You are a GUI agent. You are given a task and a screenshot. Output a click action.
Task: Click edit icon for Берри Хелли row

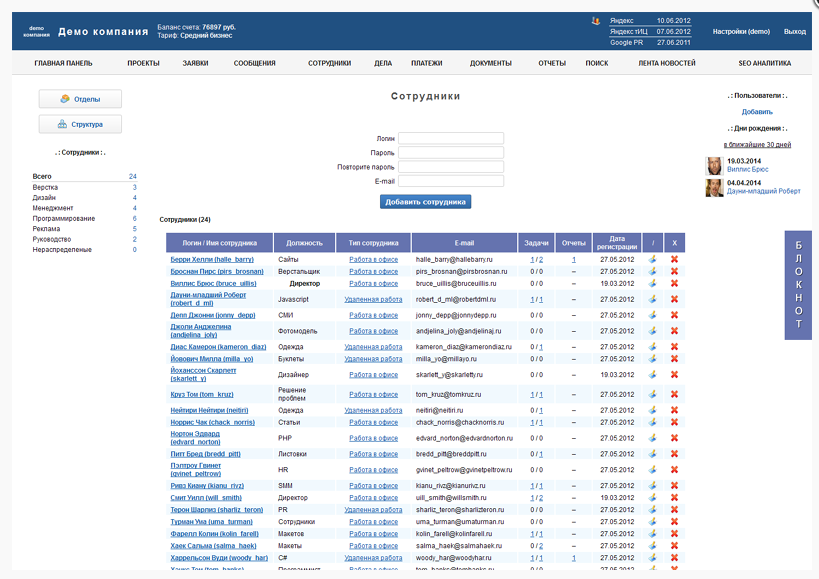pyautogui.click(x=652, y=259)
